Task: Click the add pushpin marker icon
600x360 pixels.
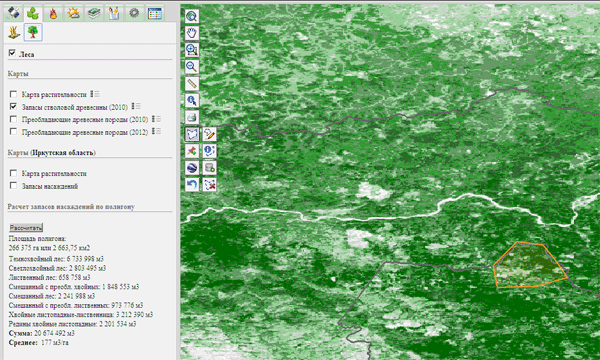Action: tap(192, 151)
